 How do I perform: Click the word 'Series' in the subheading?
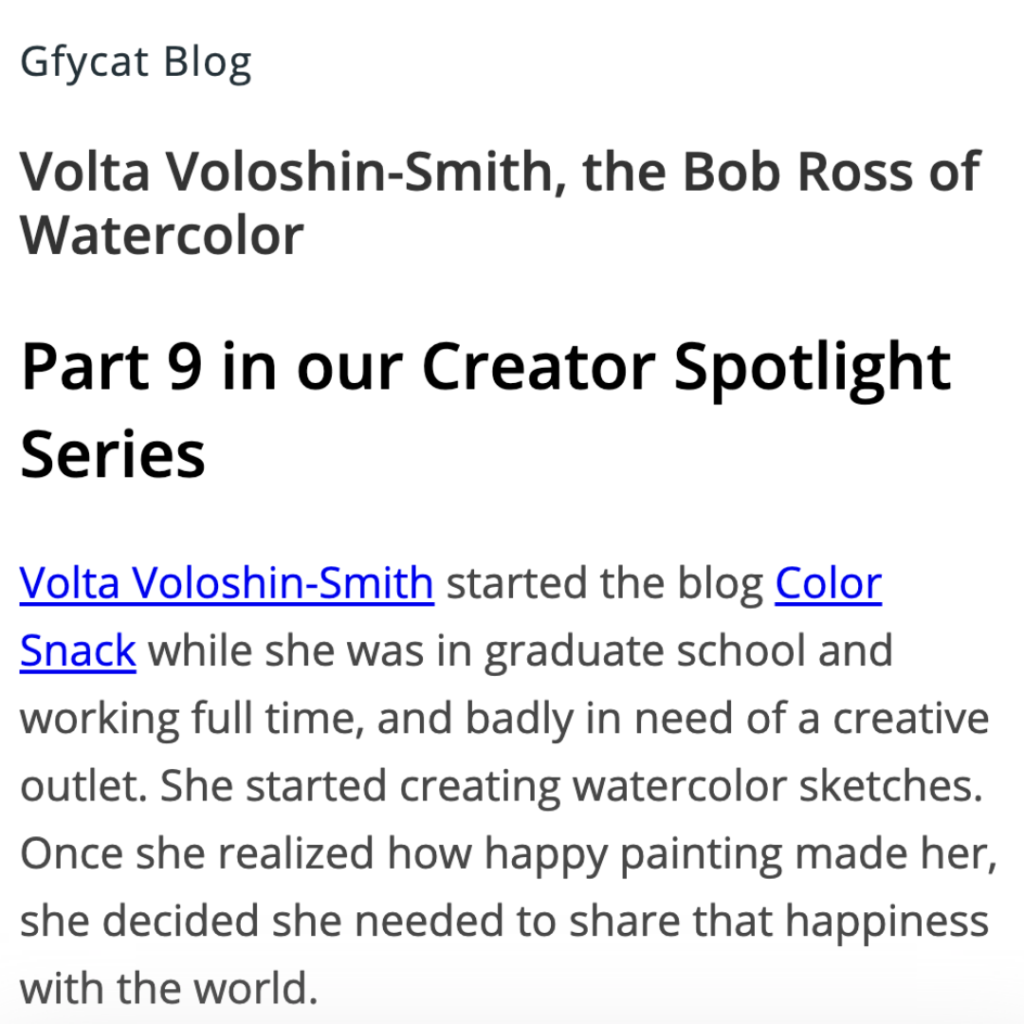113,454
